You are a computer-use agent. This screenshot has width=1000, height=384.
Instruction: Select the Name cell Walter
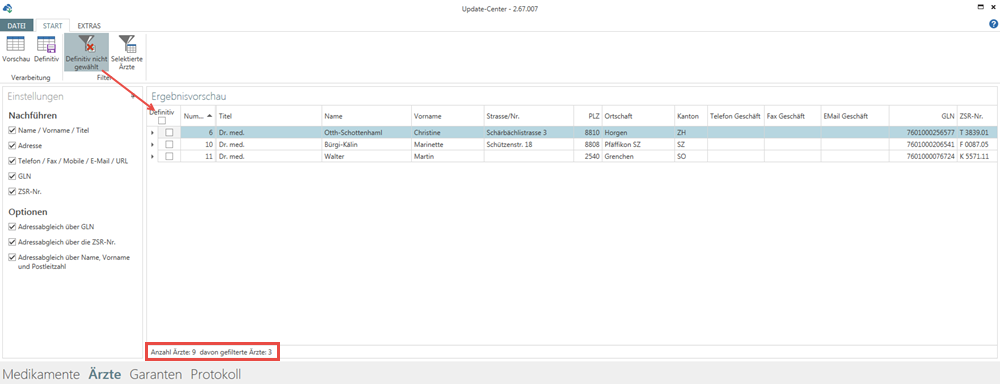366,156
